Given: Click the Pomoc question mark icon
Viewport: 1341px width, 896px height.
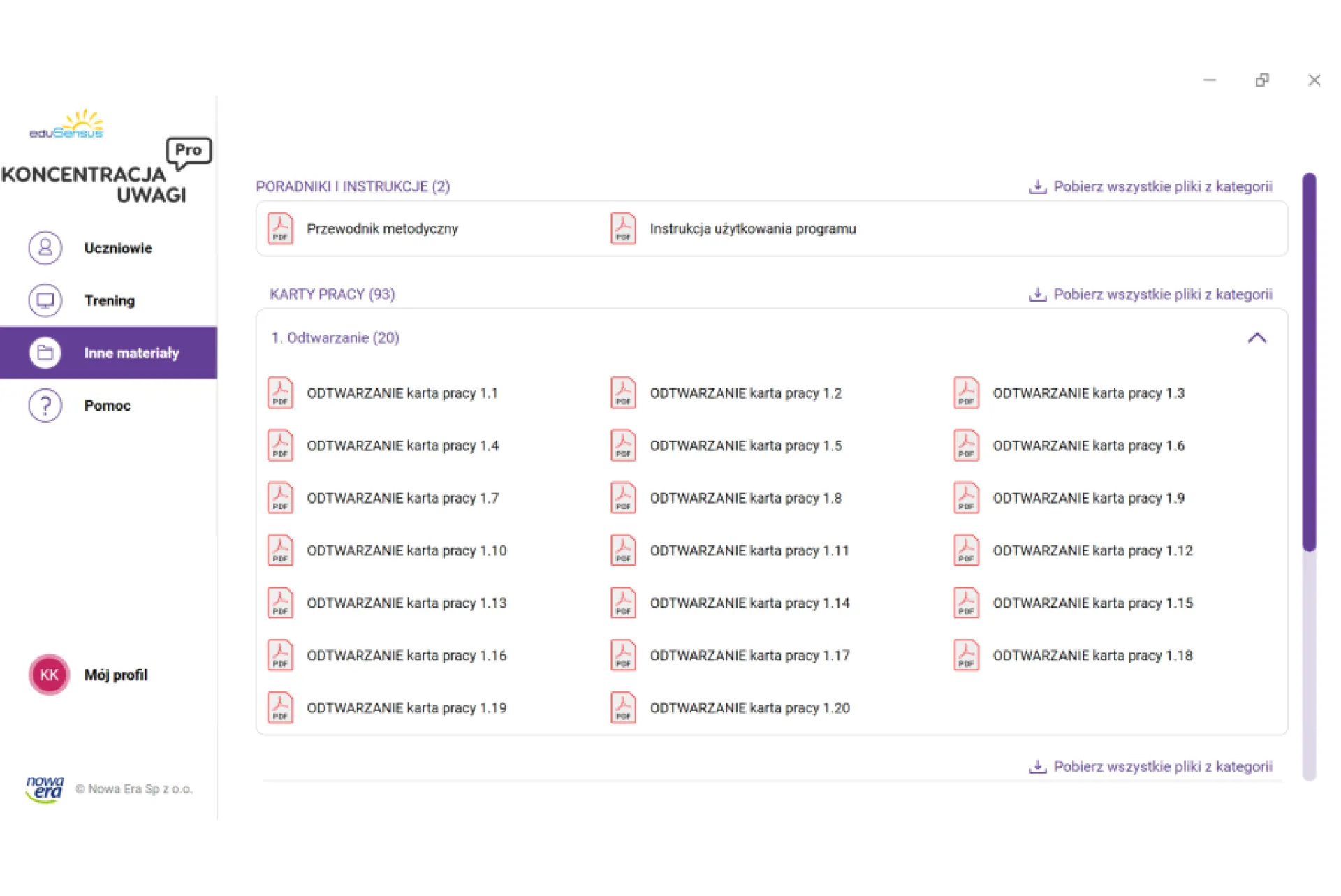Looking at the screenshot, I should tap(45, 405).
